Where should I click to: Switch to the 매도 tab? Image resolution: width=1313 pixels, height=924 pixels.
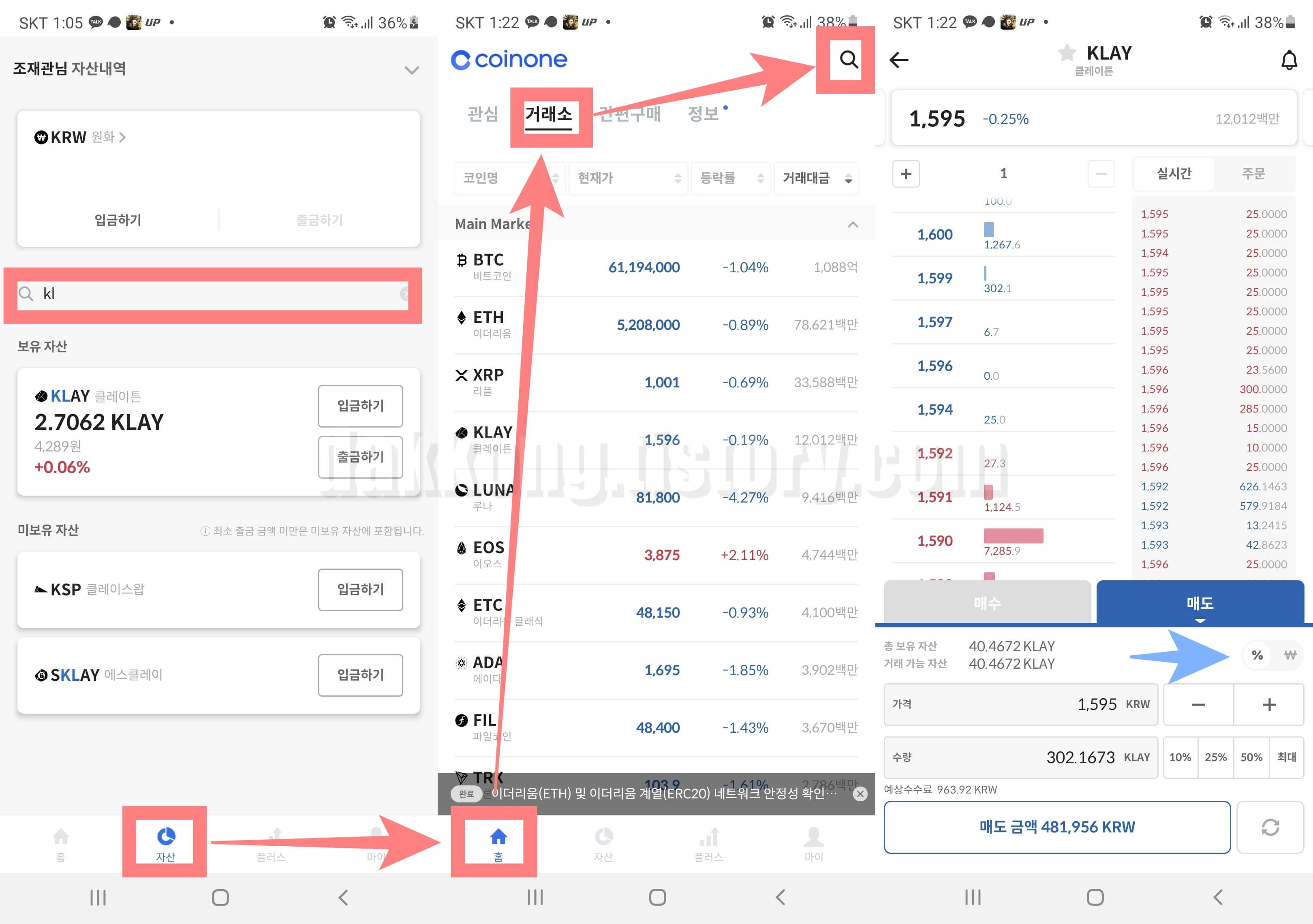[x=1200, y=603]
